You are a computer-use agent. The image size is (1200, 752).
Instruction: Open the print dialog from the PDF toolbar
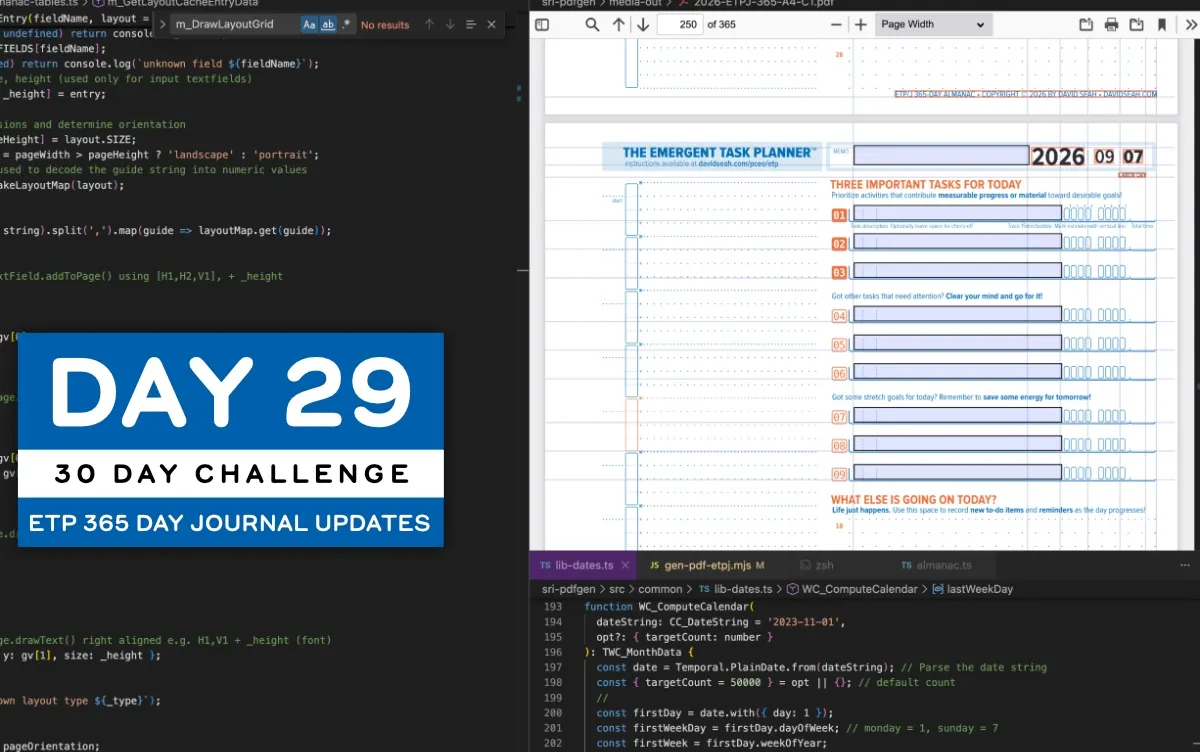[x=1111, y=22]
